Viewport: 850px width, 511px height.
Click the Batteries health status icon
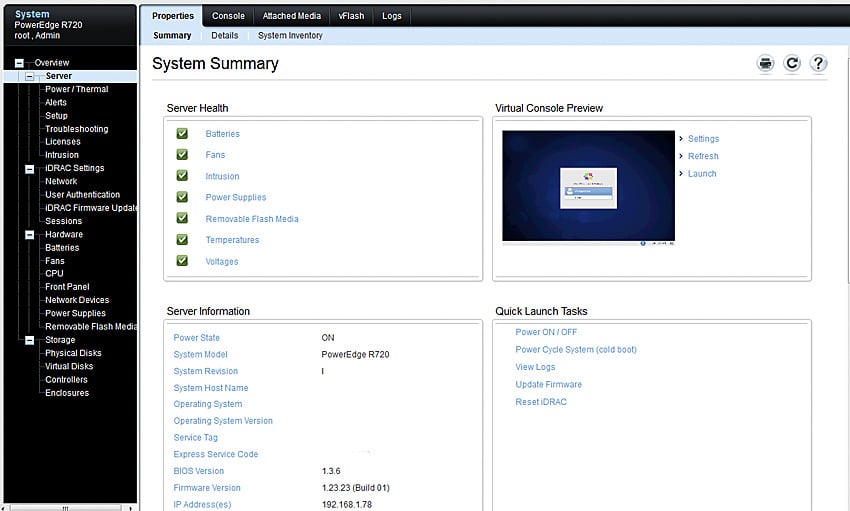click(x=182, y=133)
